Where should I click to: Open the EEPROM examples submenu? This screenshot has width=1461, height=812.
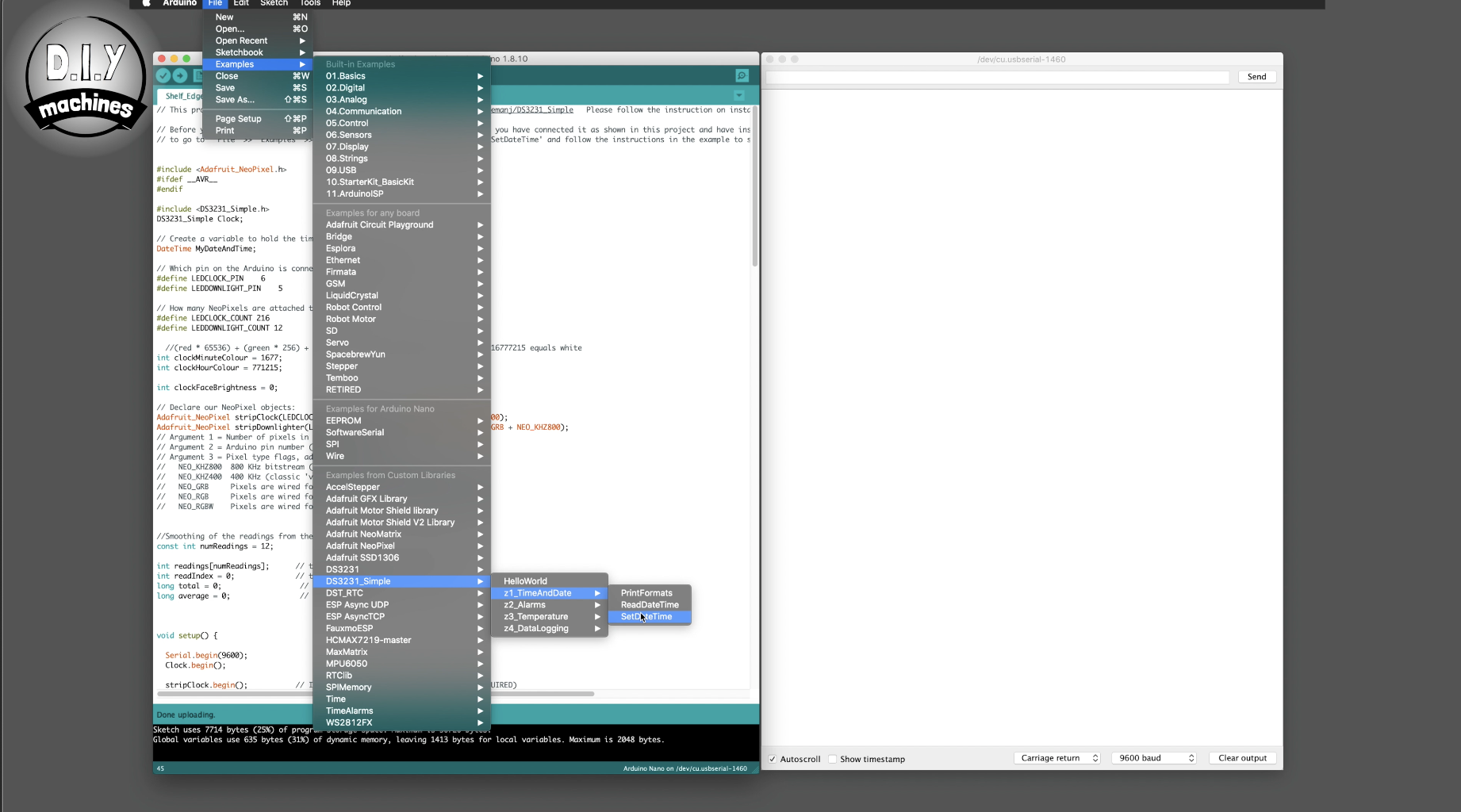click(x=402, y=421)
